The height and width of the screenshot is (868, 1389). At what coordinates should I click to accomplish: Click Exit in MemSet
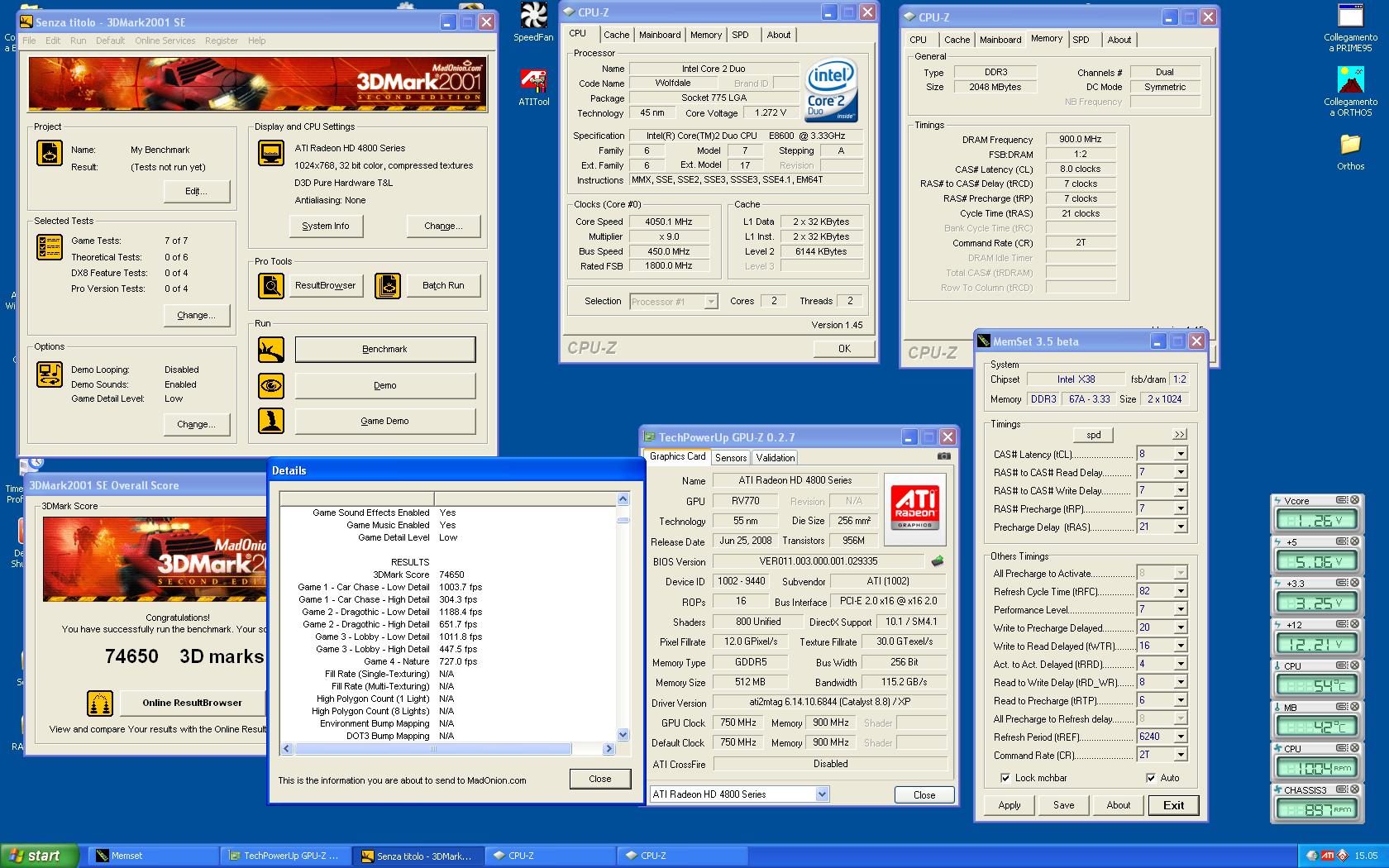pyautogui.click(x=1173, y=805)
